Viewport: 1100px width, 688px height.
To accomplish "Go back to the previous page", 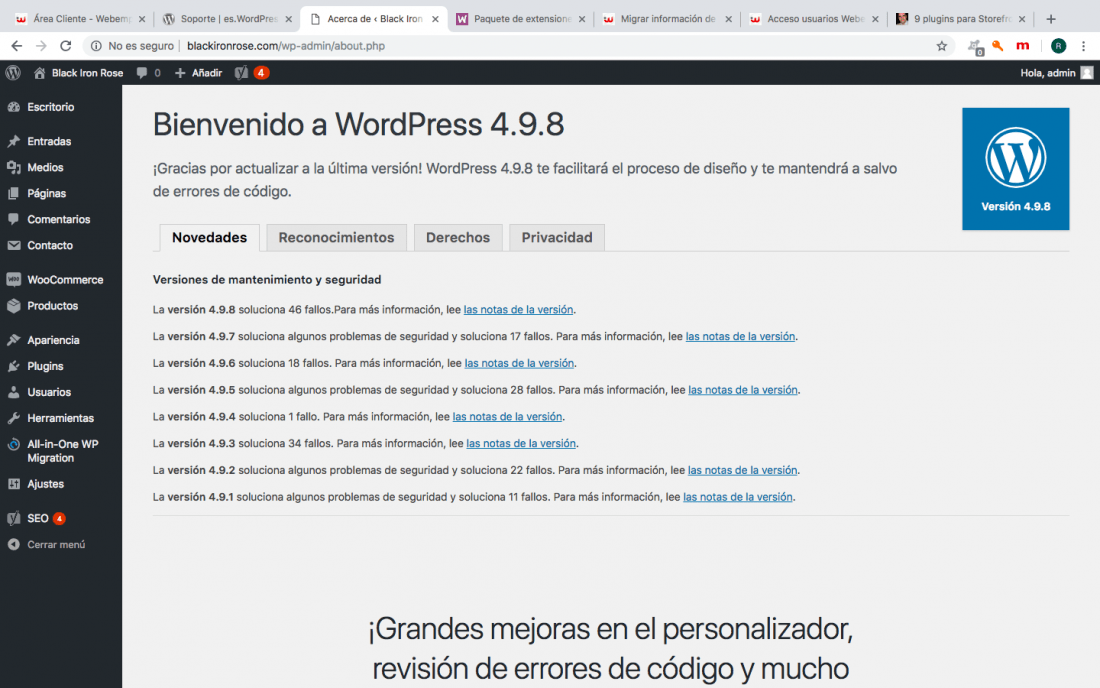I will [x=17, y=46].
